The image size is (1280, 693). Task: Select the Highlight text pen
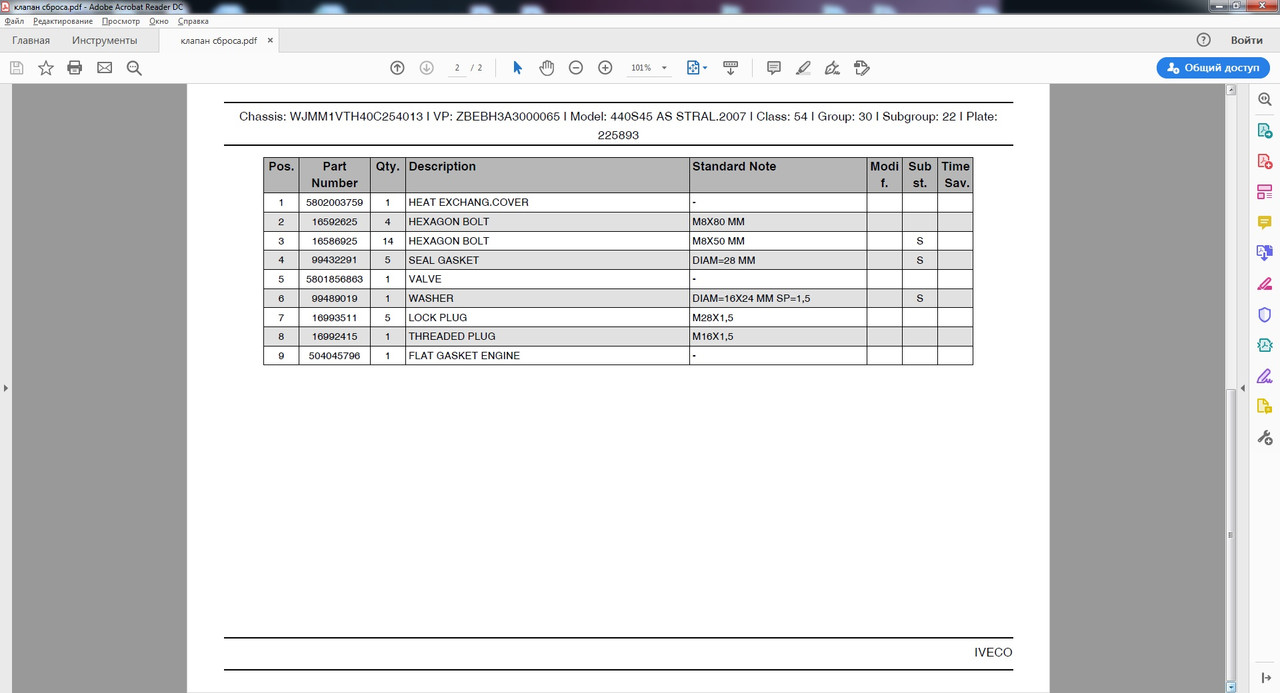pyautogui.click(x=803, y=68)
